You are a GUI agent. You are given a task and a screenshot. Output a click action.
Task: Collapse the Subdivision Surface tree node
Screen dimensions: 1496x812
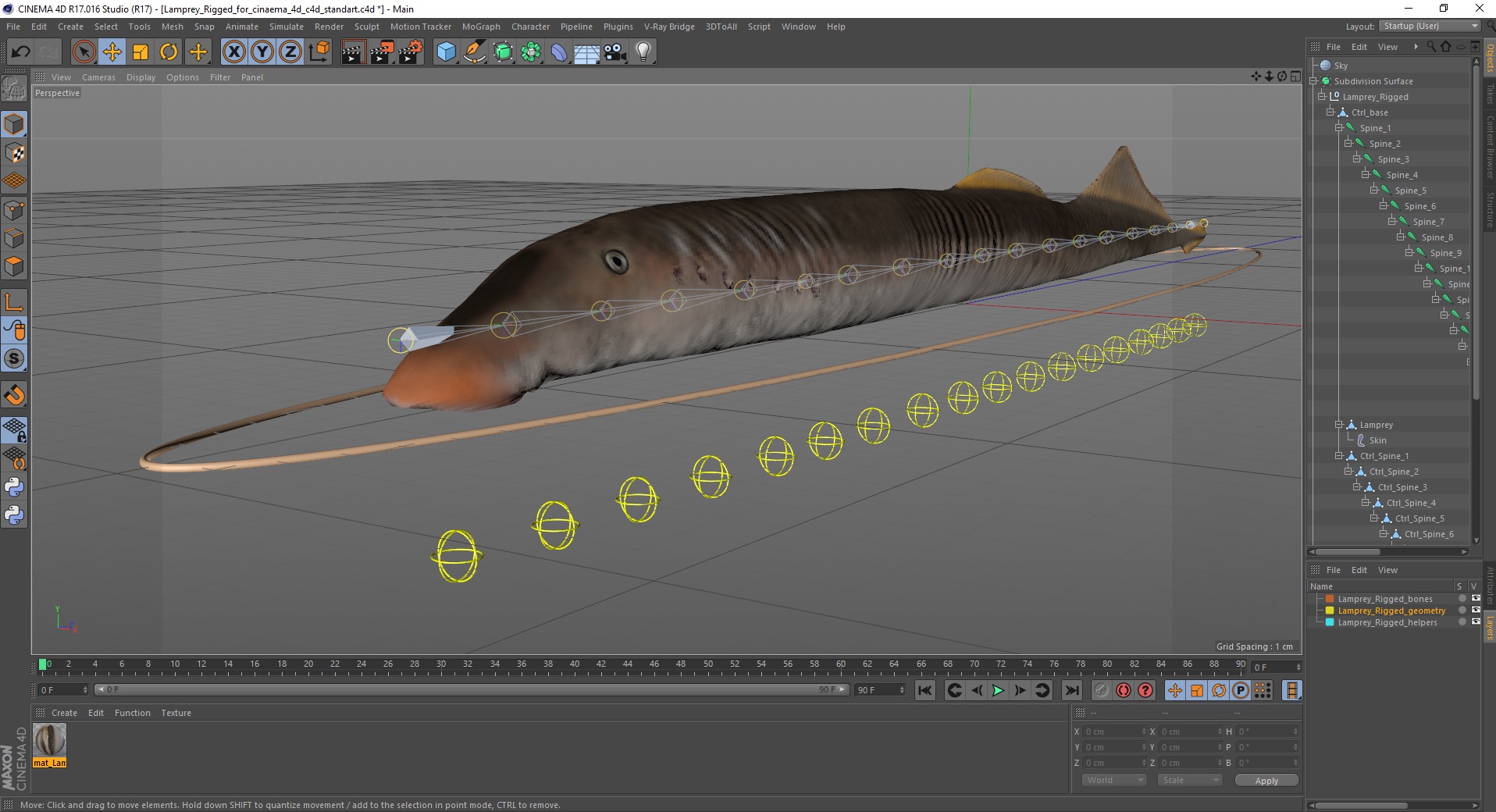[1313, 80]
